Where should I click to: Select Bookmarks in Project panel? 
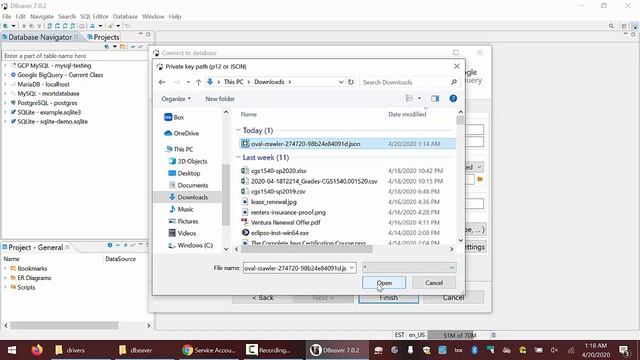click(32, 269)
